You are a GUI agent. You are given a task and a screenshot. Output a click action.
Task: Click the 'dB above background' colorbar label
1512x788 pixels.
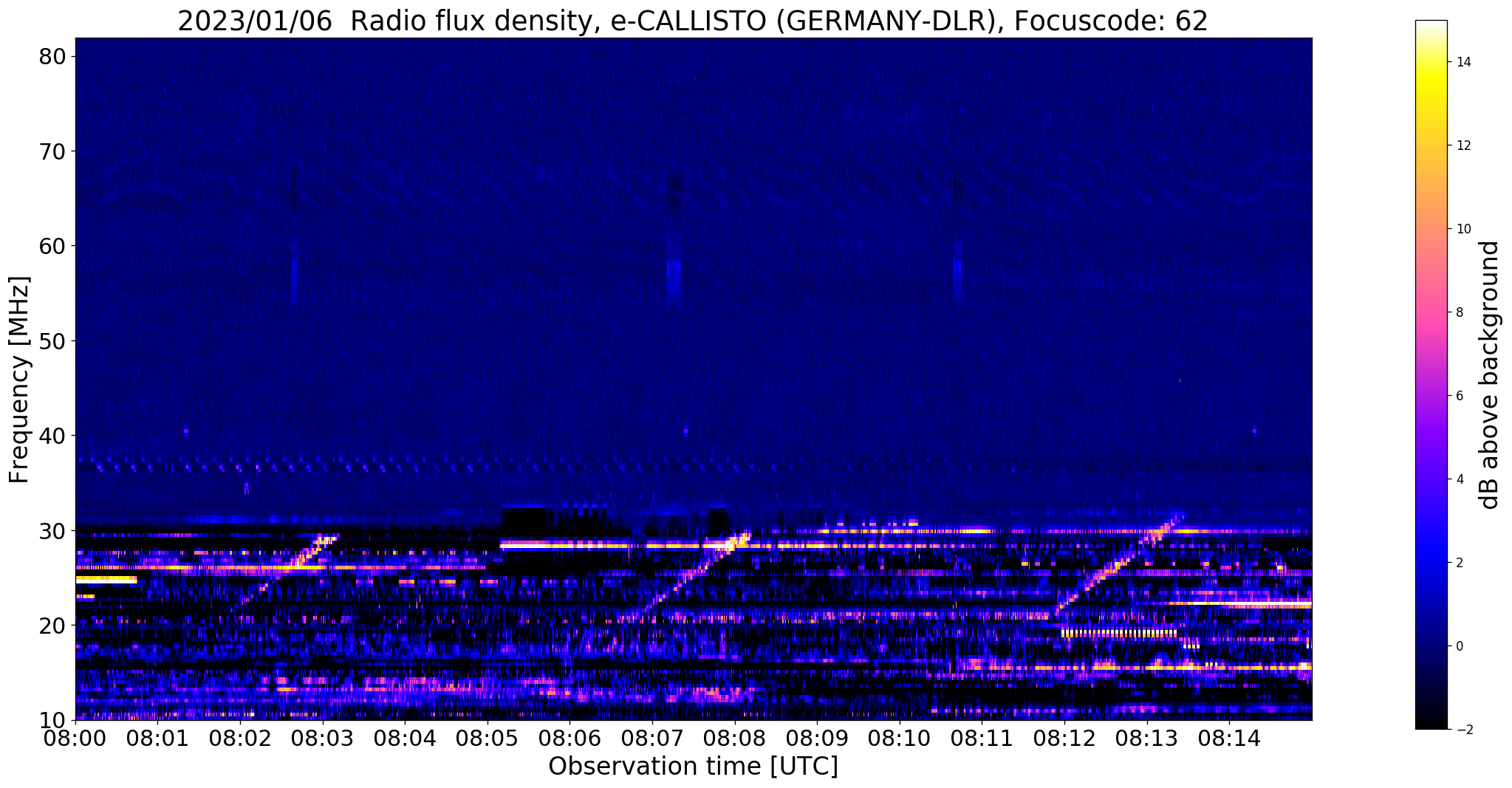click(1489, 375)
